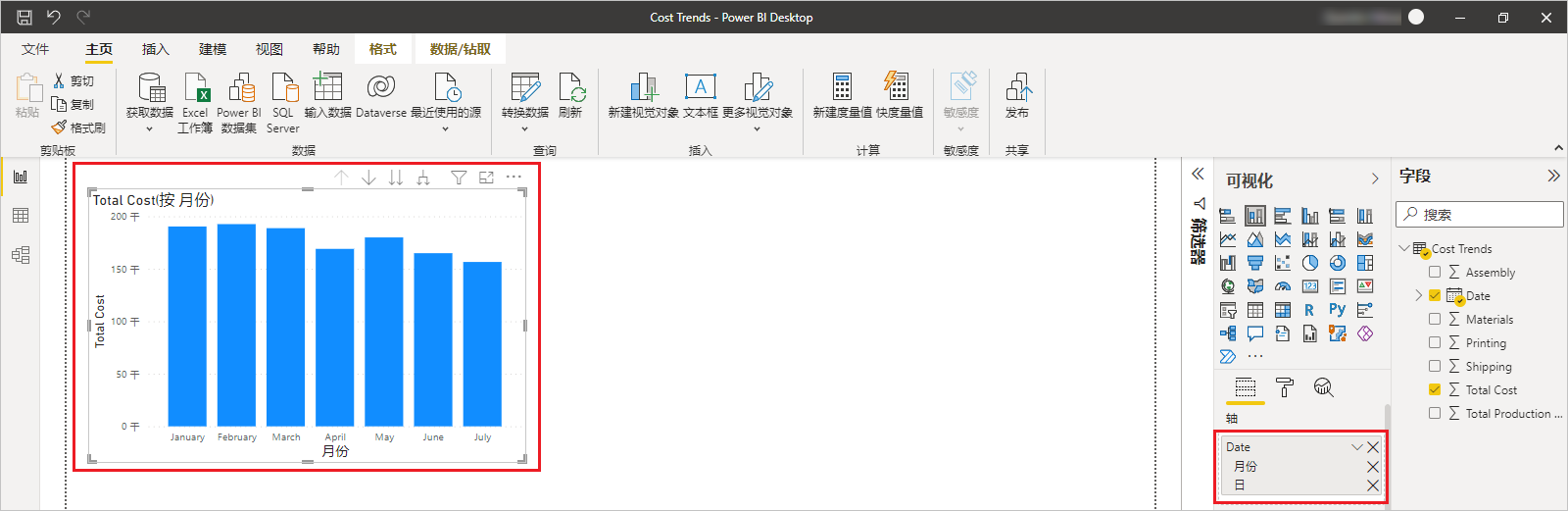Click expand all down one level icon

[x=423, y=178]
